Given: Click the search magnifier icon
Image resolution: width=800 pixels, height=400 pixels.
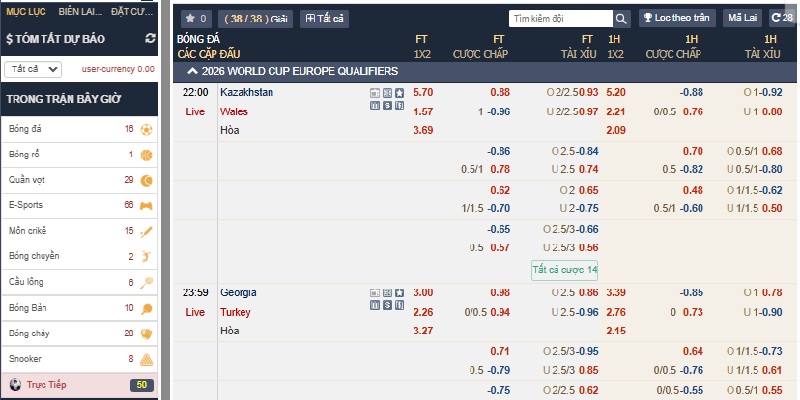Looking at the screenshot, I should 621,18.
